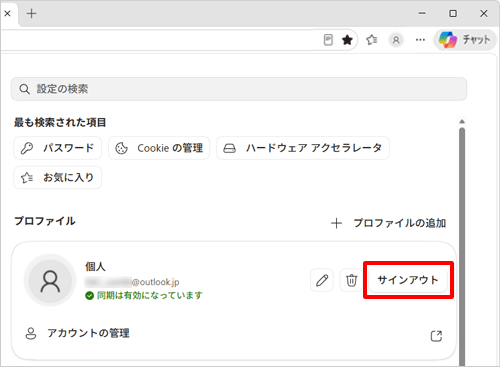Click the pencil edit profile icon
500x367 pixels.
pos(322,280)
